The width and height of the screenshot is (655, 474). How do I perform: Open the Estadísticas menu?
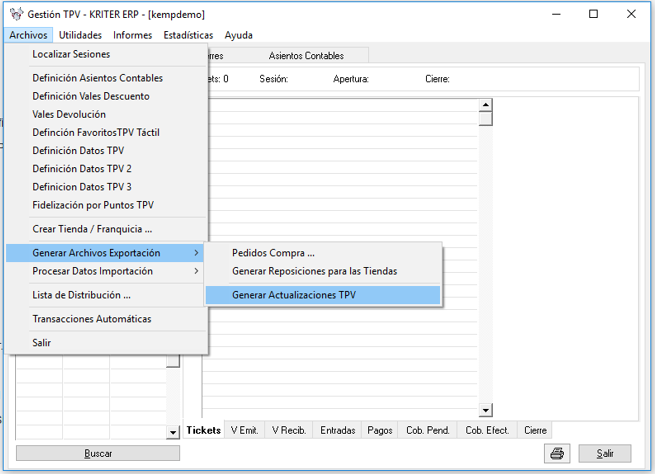click(x=188, y=35)
